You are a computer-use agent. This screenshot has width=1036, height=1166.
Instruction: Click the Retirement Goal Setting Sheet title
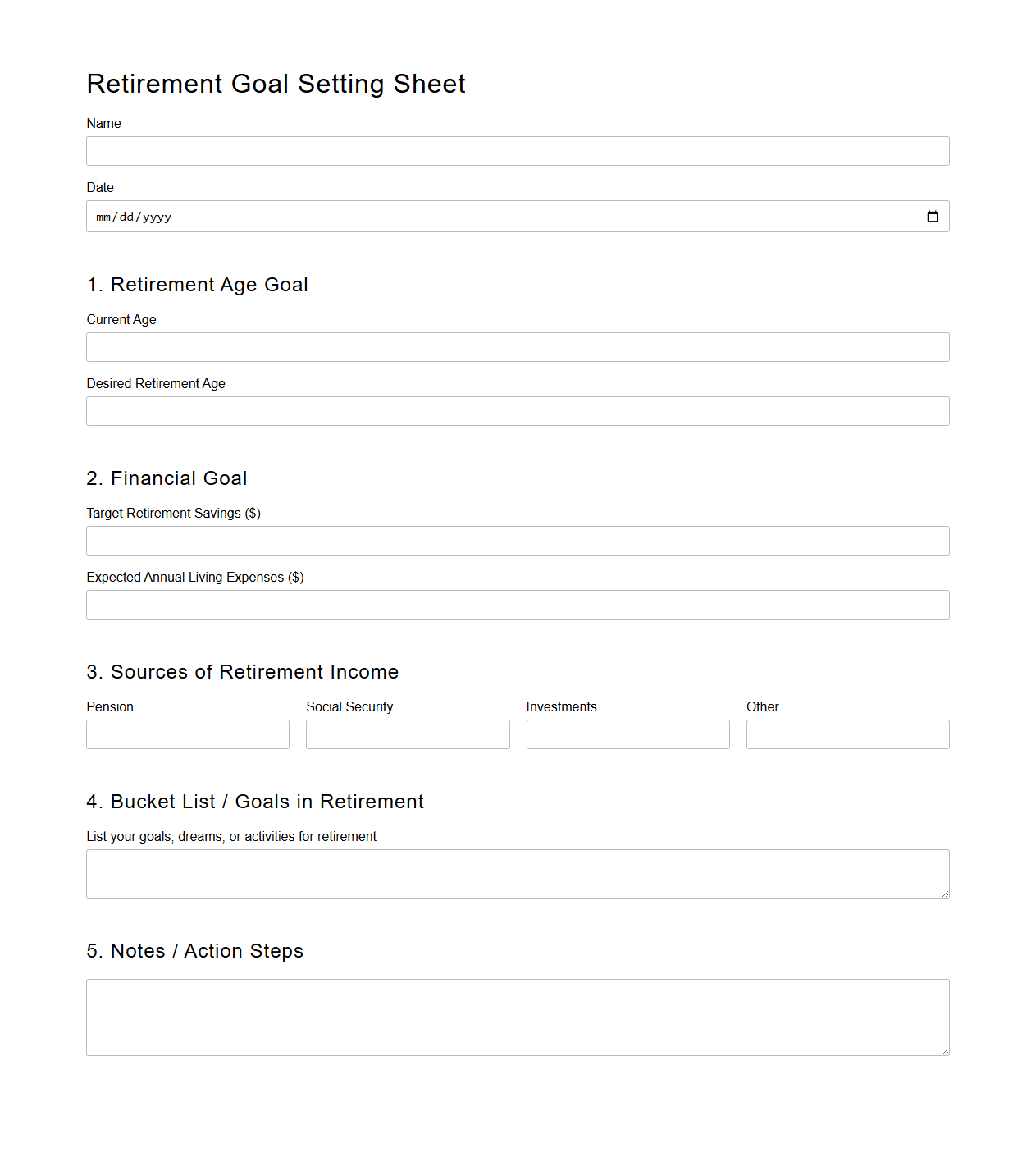tap(276, 83)
